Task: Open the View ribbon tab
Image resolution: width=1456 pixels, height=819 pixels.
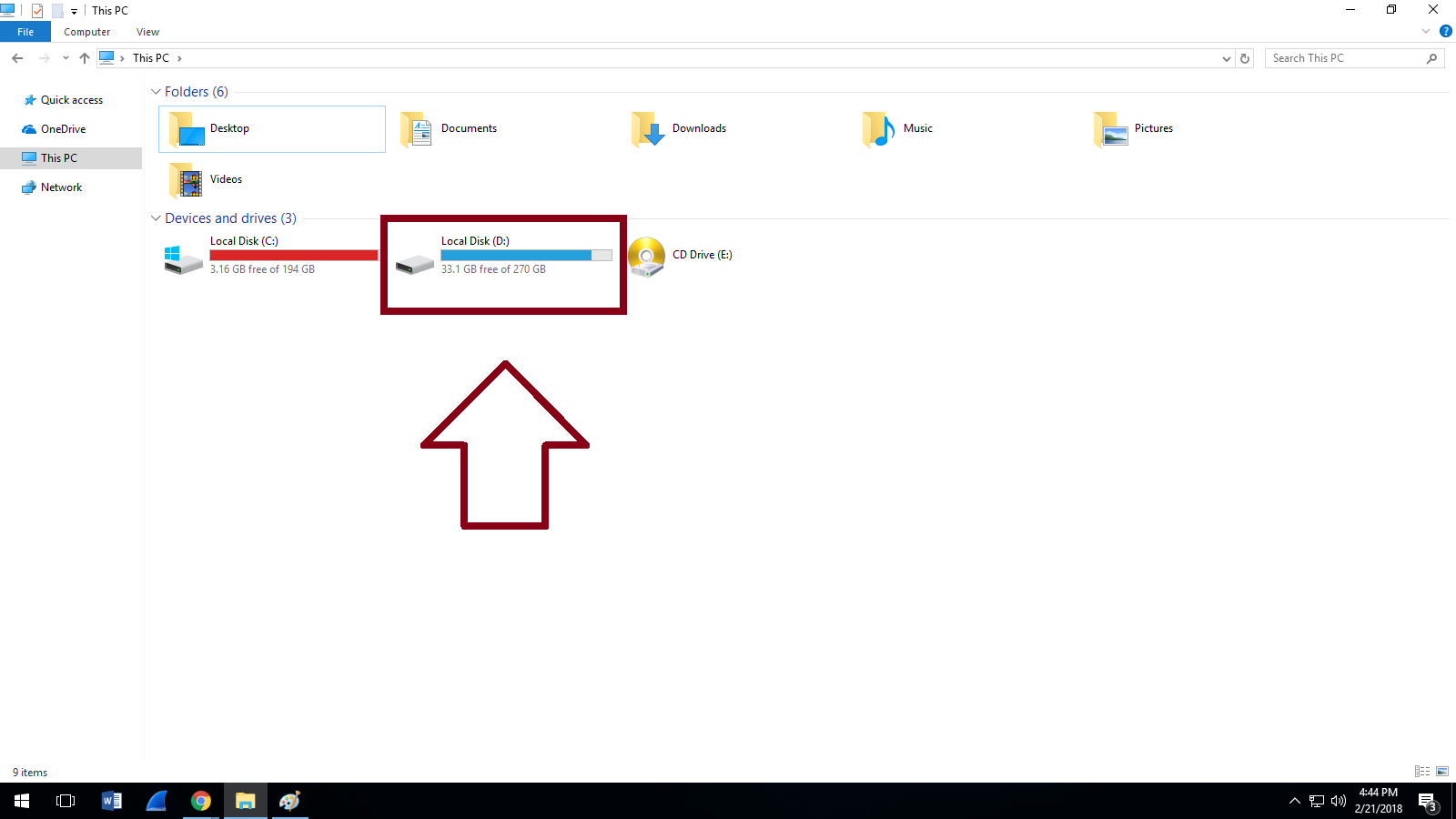Action: 147,32
